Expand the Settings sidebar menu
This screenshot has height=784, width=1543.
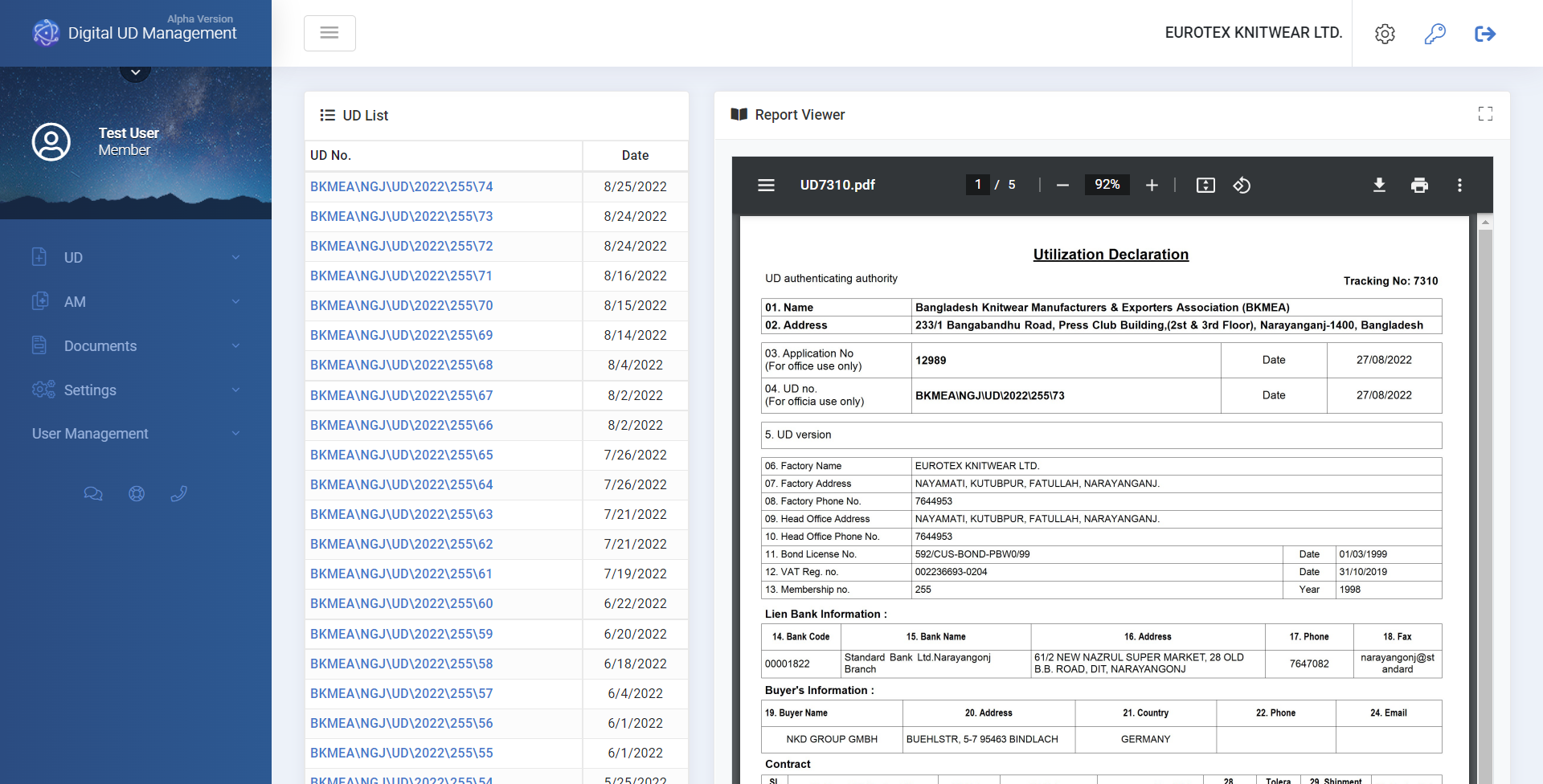click(136, 390)
